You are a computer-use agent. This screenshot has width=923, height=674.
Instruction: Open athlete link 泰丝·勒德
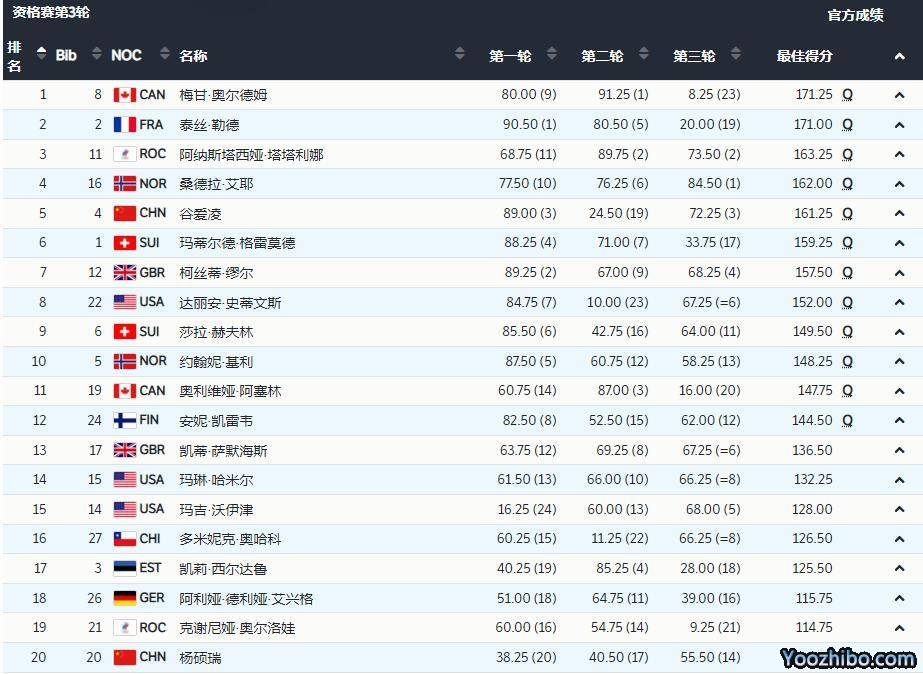click(x=209, y=125)
